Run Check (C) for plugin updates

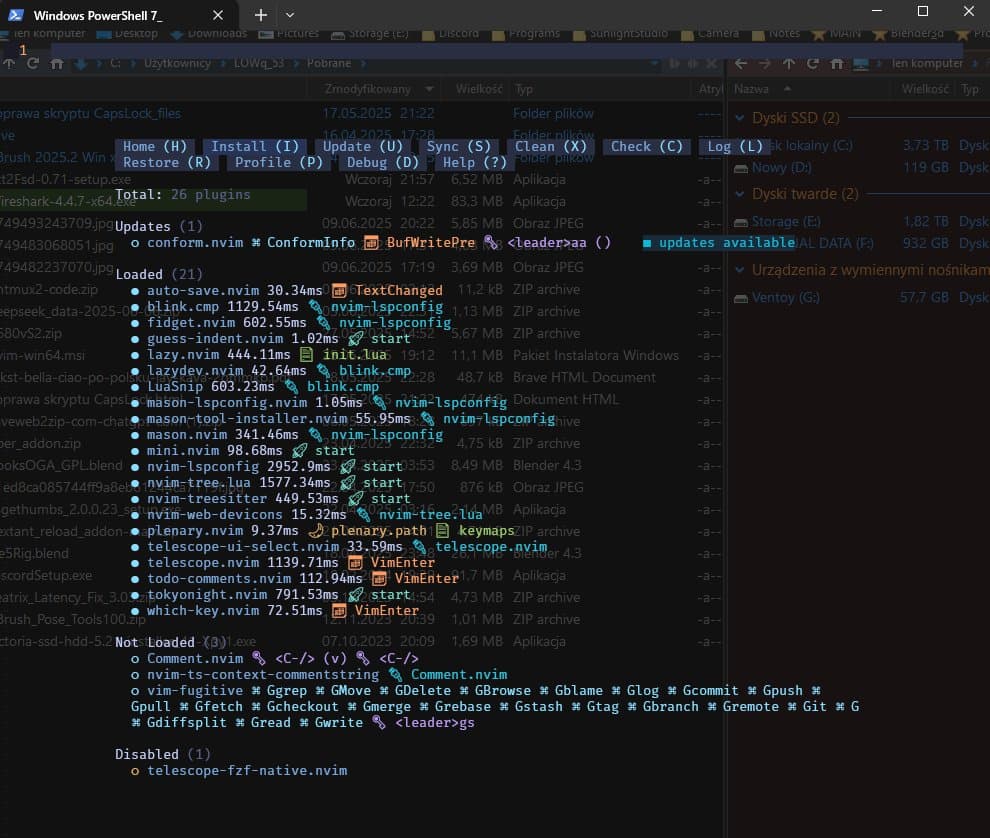[x=647, y=147]
